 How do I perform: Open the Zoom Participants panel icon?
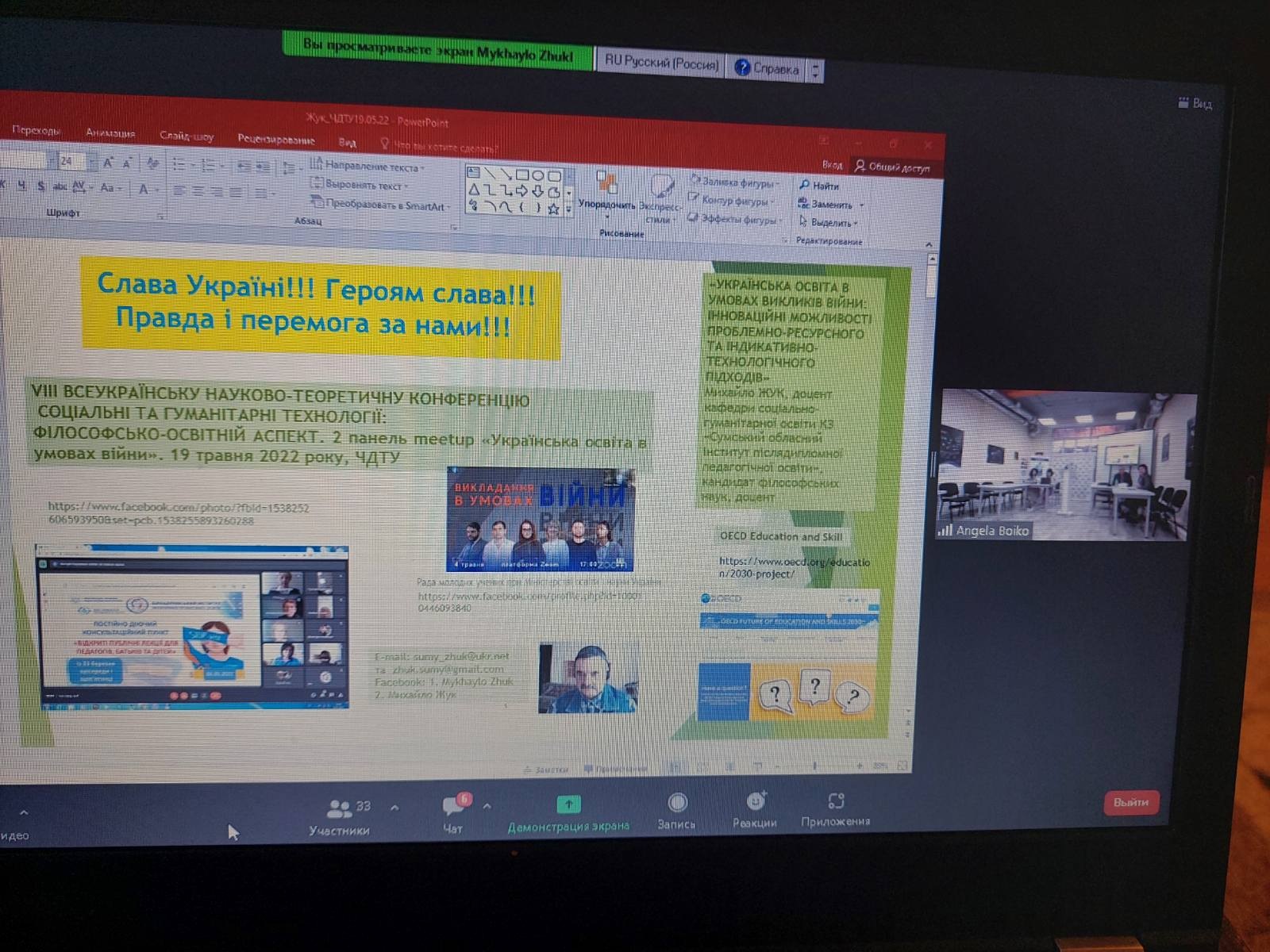(340, 808)
